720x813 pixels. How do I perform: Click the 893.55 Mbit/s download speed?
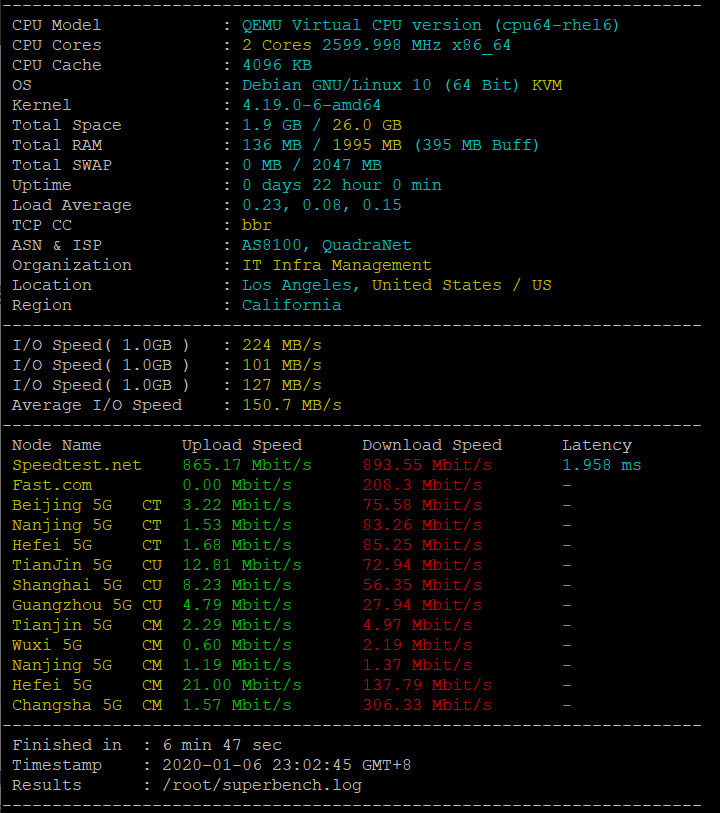pyautogui.click(x=426, y=465)
